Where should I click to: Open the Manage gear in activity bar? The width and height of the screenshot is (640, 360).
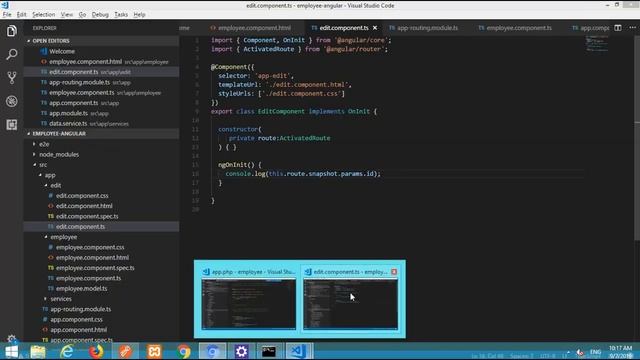[11, 338]
